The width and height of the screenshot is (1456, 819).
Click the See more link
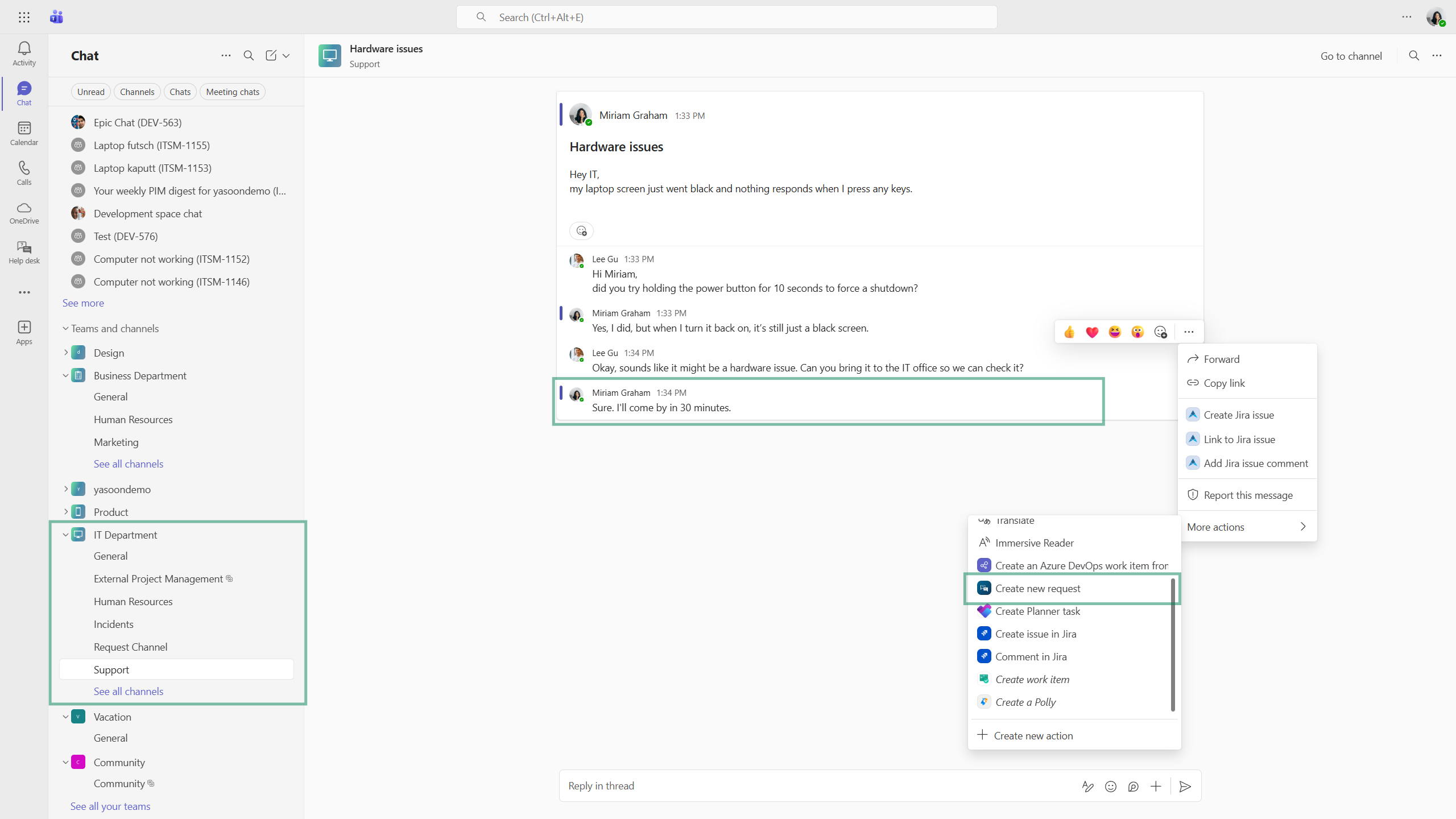click(x=83, y=303)
